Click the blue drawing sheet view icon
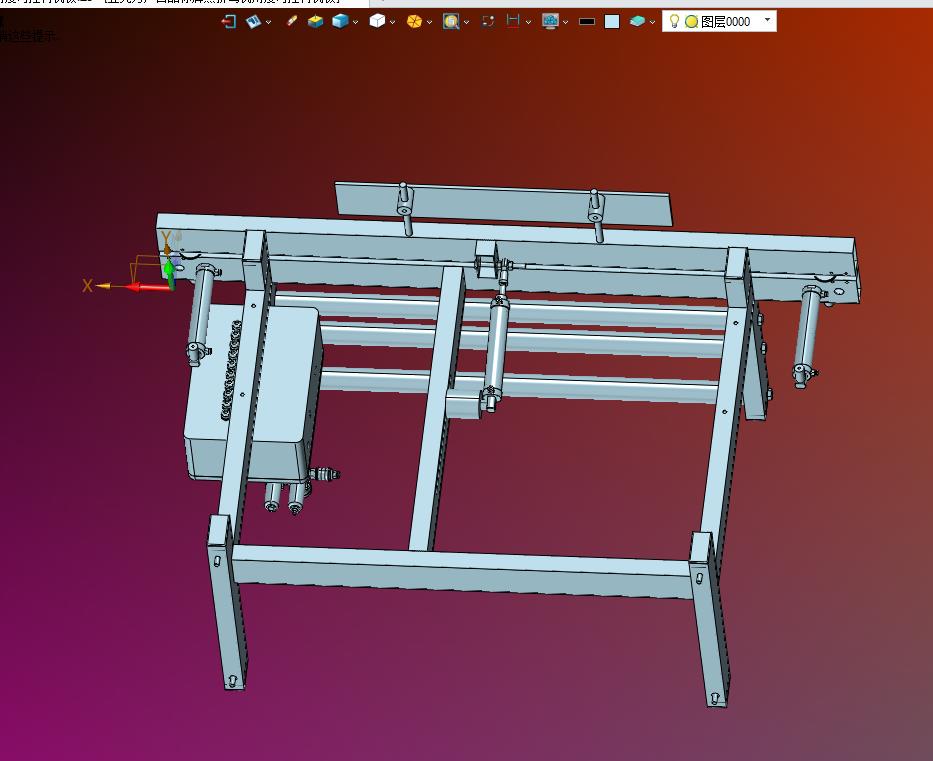The image size is (933, 761). tap(253, 22)
